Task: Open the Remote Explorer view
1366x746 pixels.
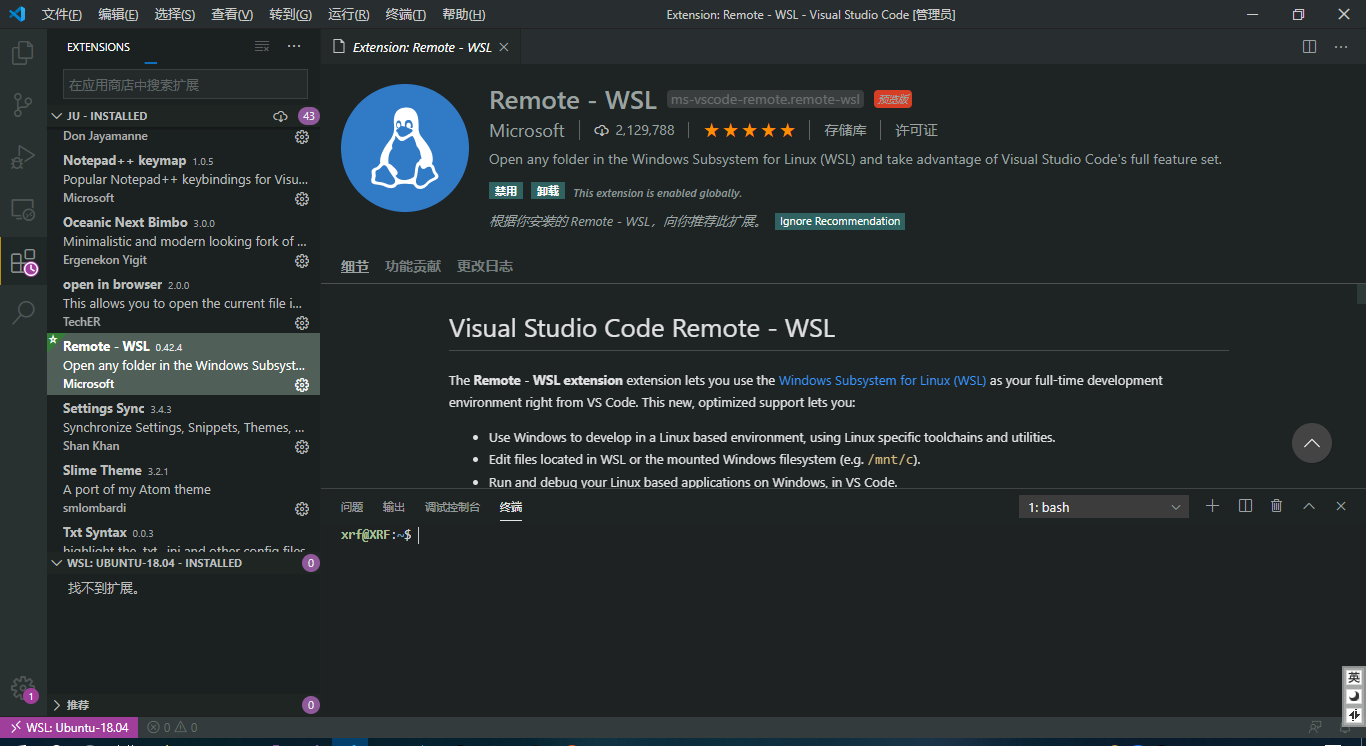Action: coord(23,210)
